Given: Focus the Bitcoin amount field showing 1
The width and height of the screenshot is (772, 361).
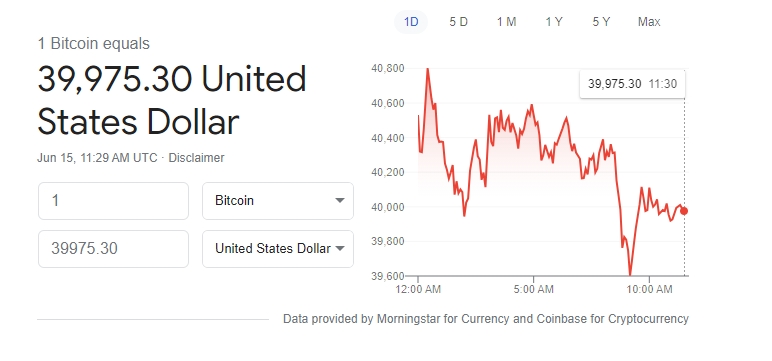Looking at the screenshot, I should point(113,201).
